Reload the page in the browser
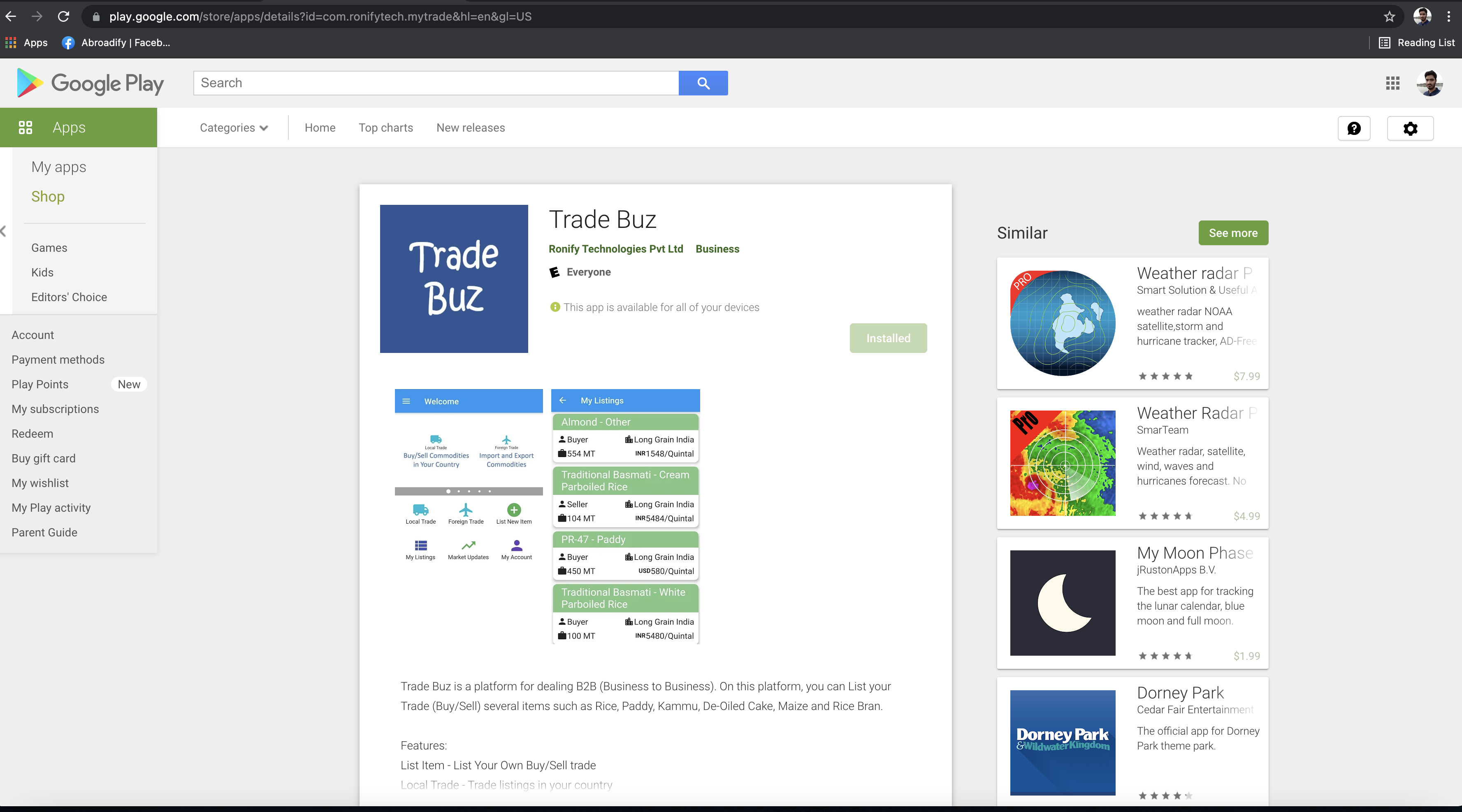This screenshot has width=1462, height=812. [x=64, y=16]
